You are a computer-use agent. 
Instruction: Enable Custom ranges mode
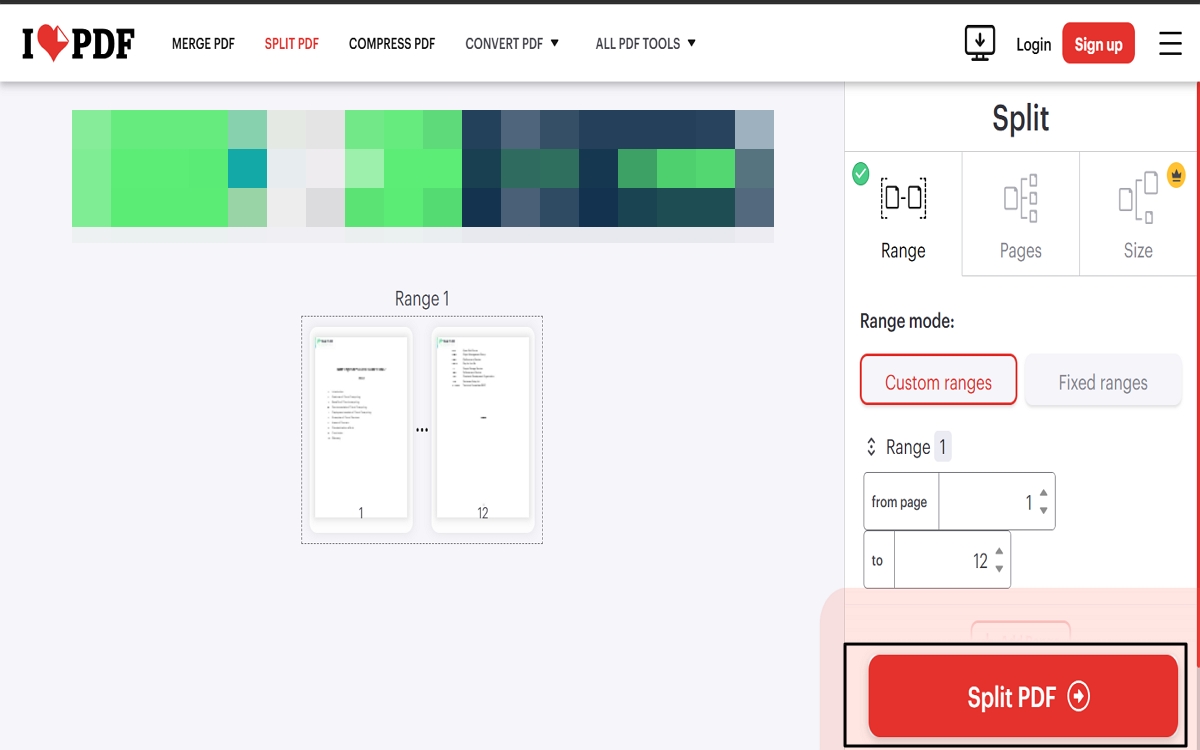[x=938, y=381]
